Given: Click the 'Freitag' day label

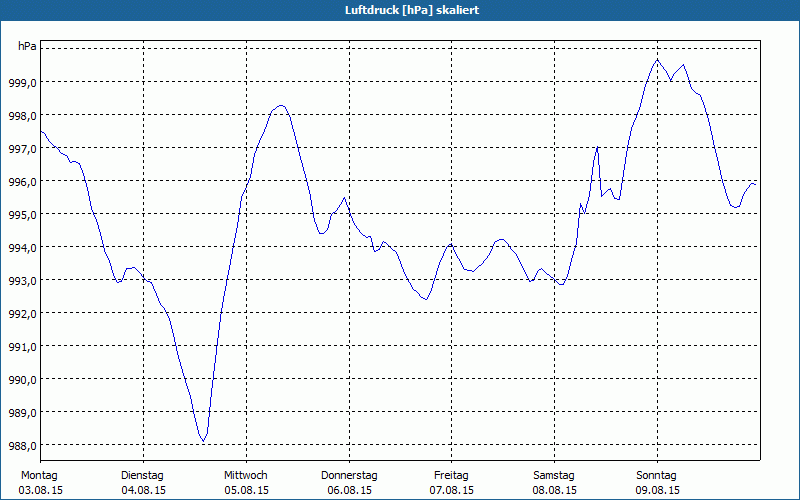Looking at the screenshot, I should pyautogui.click(x=452, y=476).
